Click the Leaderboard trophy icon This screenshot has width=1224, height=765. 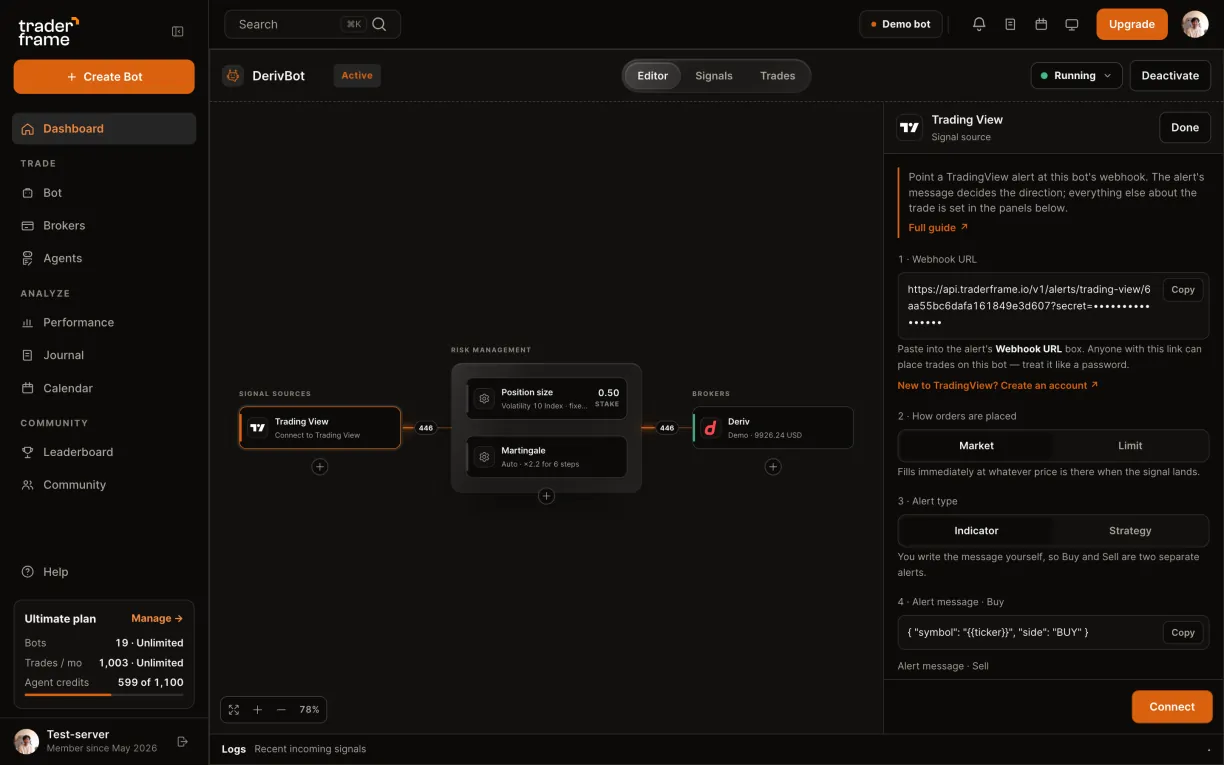[x=28, y=452]
